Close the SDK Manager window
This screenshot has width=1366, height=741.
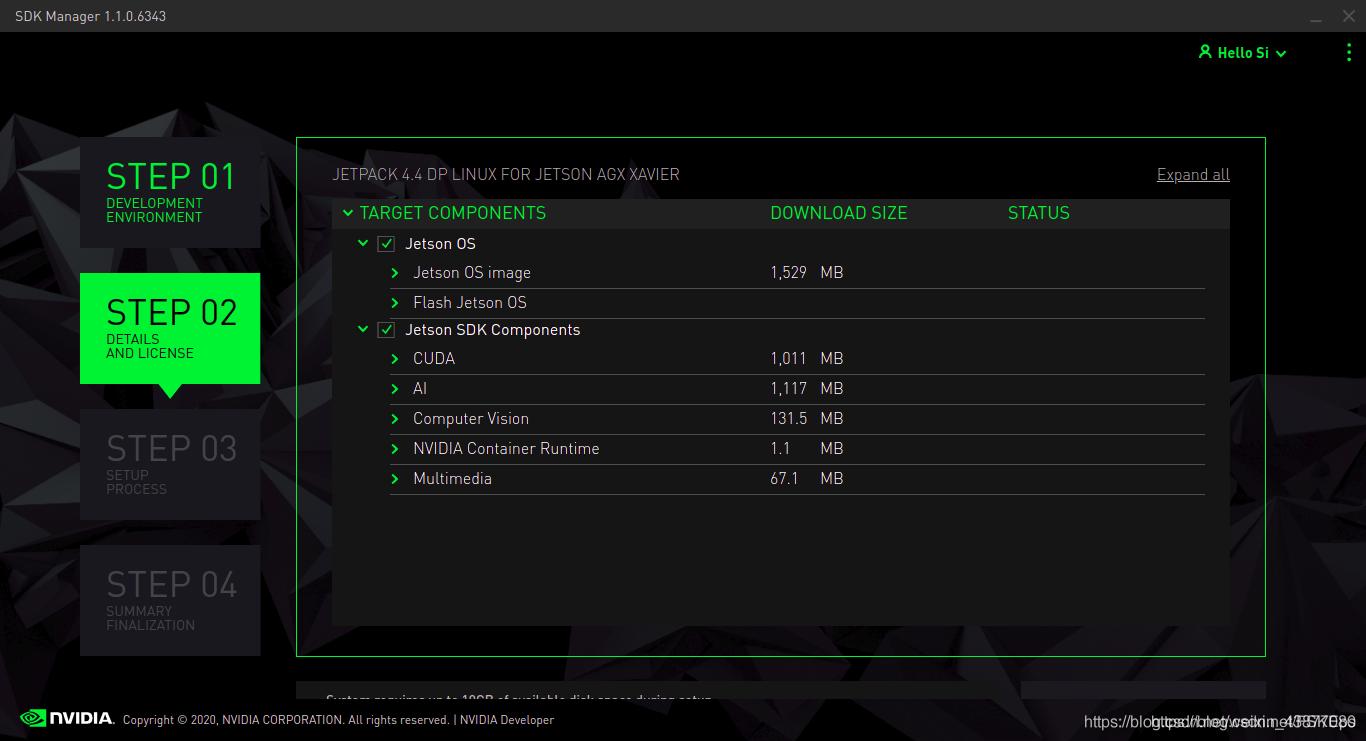coord(1348,16)
